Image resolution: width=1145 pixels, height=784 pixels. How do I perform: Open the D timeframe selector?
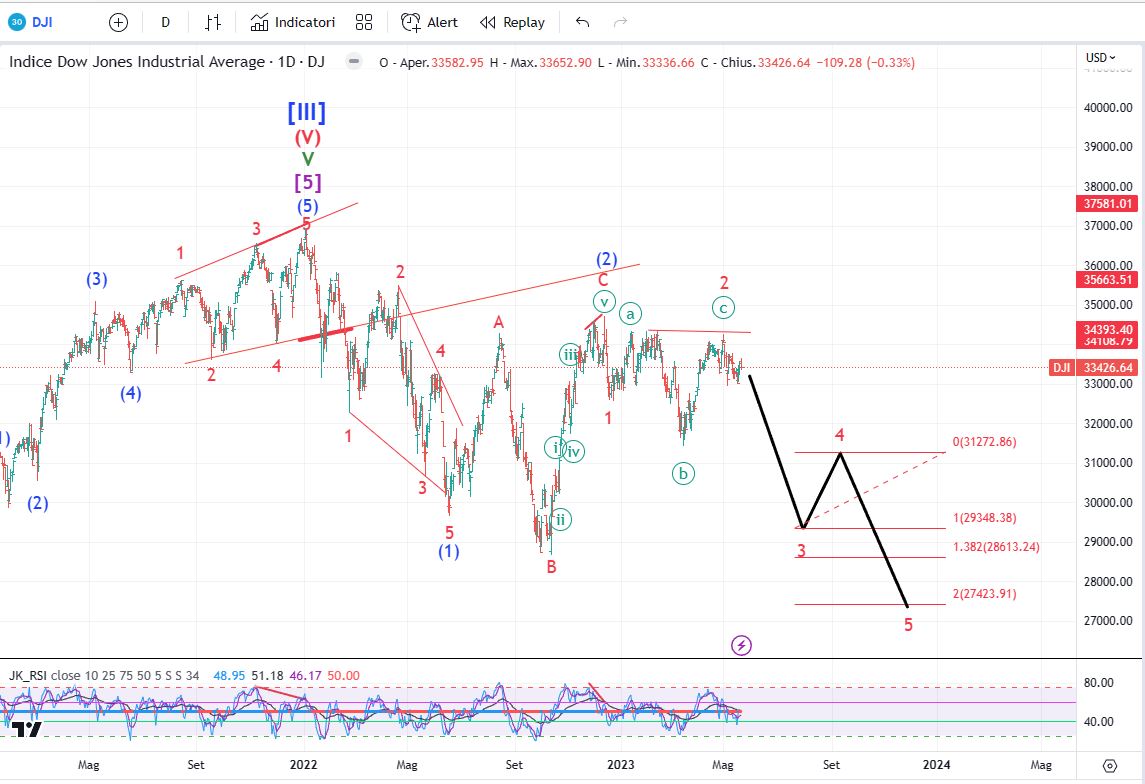166,23
